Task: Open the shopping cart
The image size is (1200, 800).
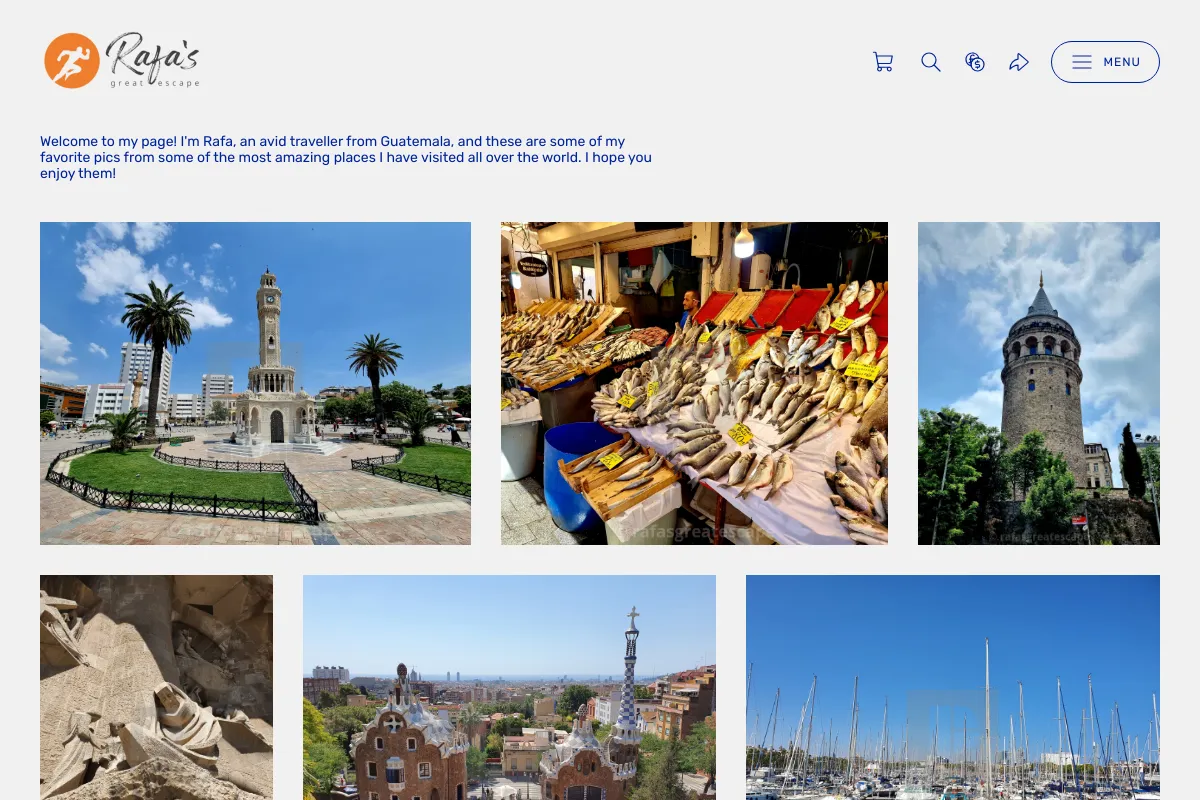Action: point(883,62)
